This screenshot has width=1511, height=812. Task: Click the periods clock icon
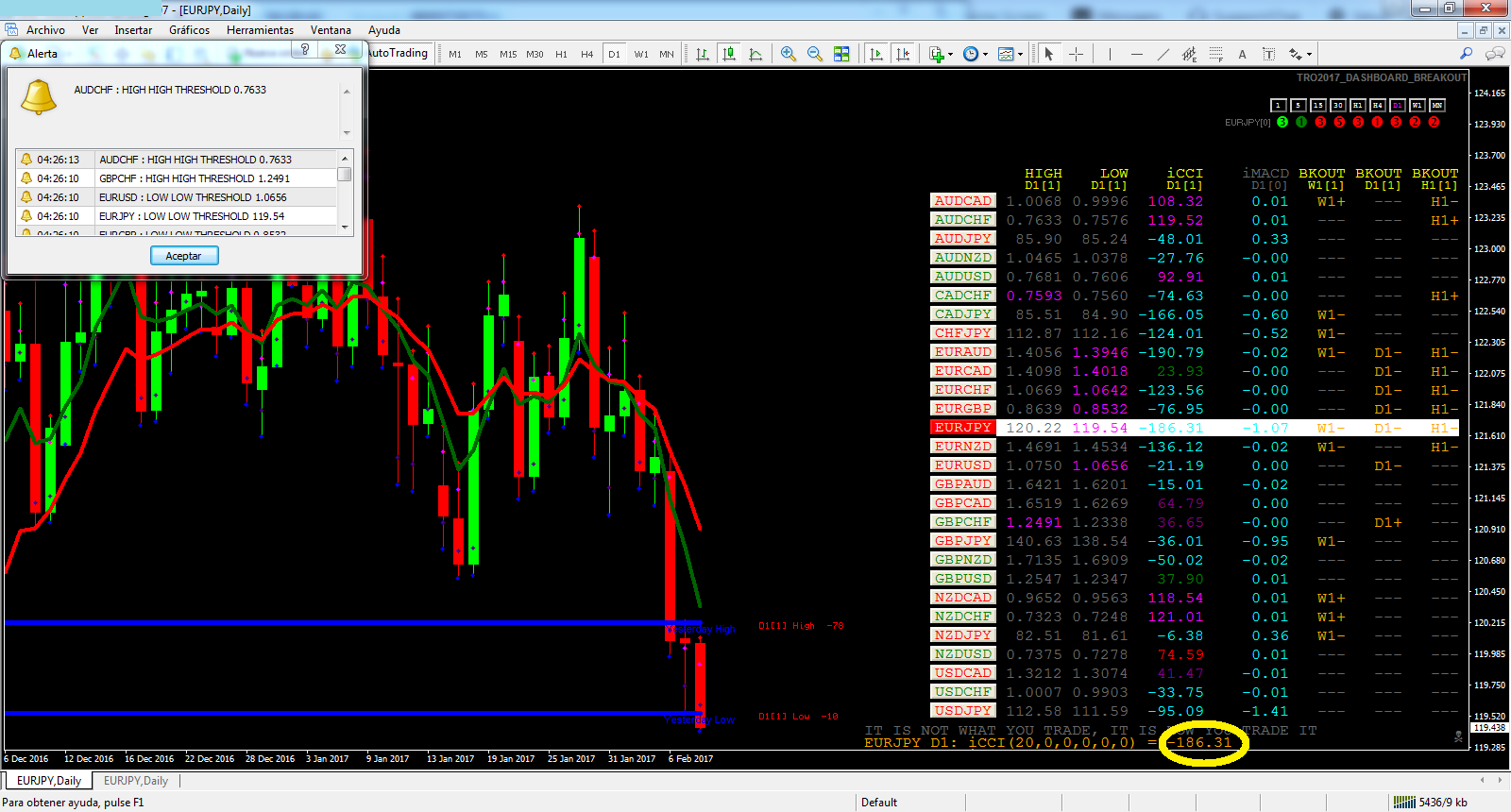pos(970,54)
